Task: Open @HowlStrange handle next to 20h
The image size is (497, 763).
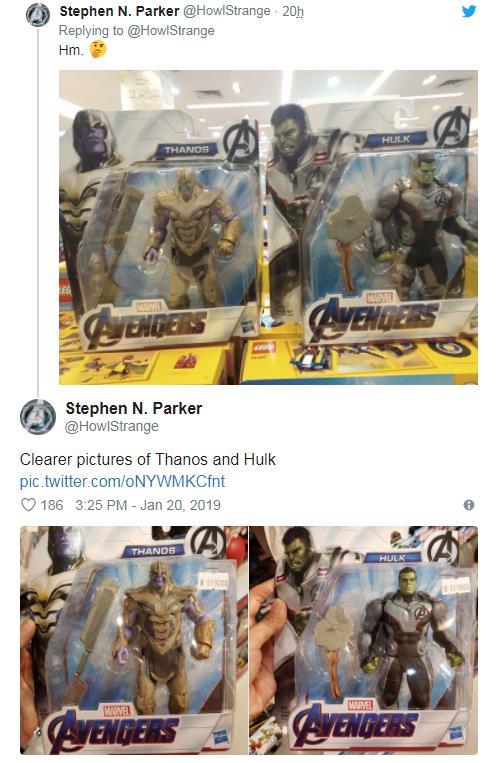Action: 226,11
